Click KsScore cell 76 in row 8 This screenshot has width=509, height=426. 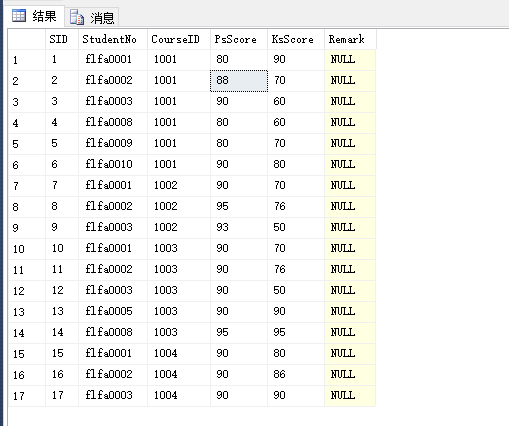pyautogui.click(x=296, y=207)
